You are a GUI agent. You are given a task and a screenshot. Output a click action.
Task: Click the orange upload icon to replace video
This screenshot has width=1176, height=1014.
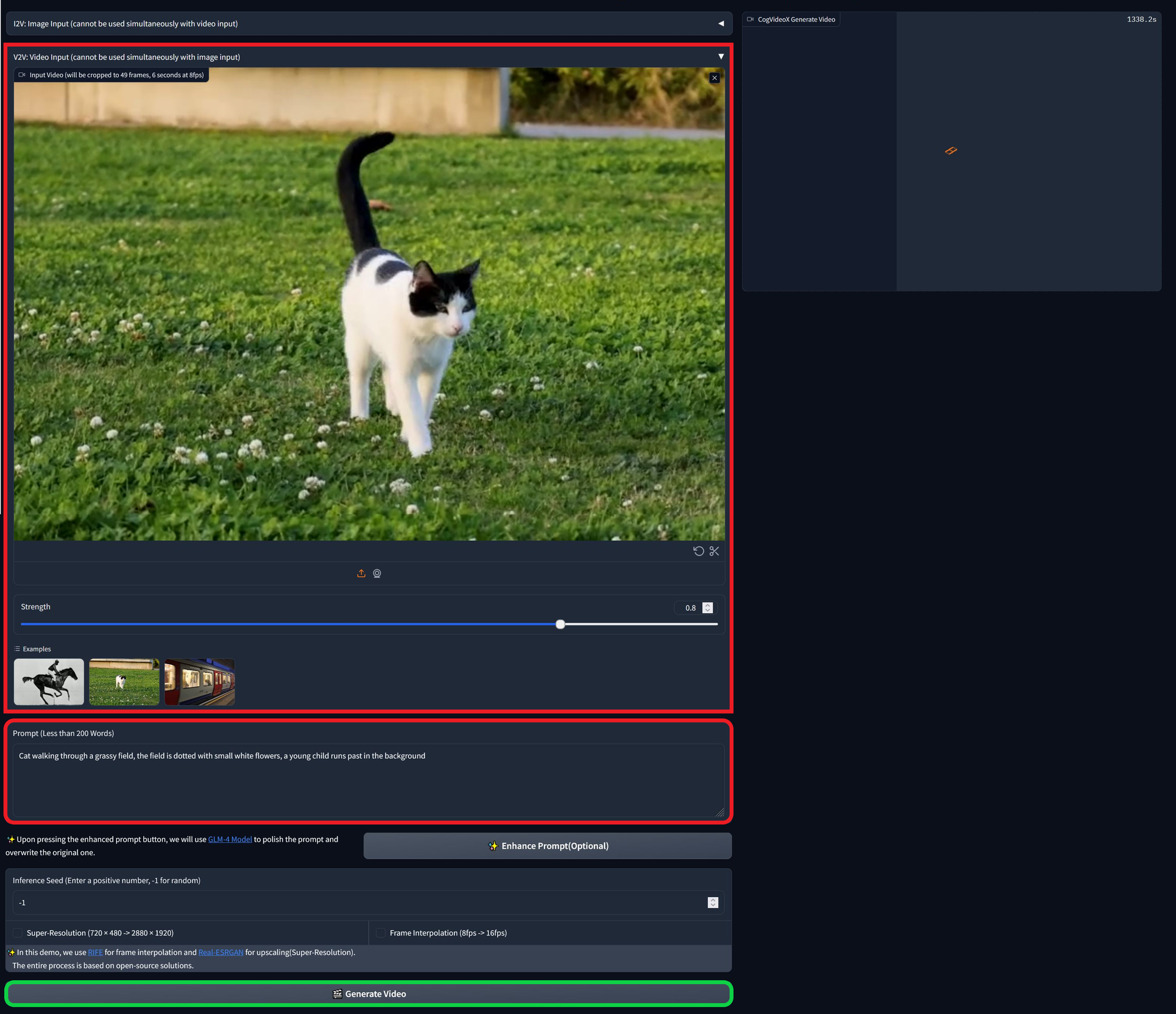[361, 573]
